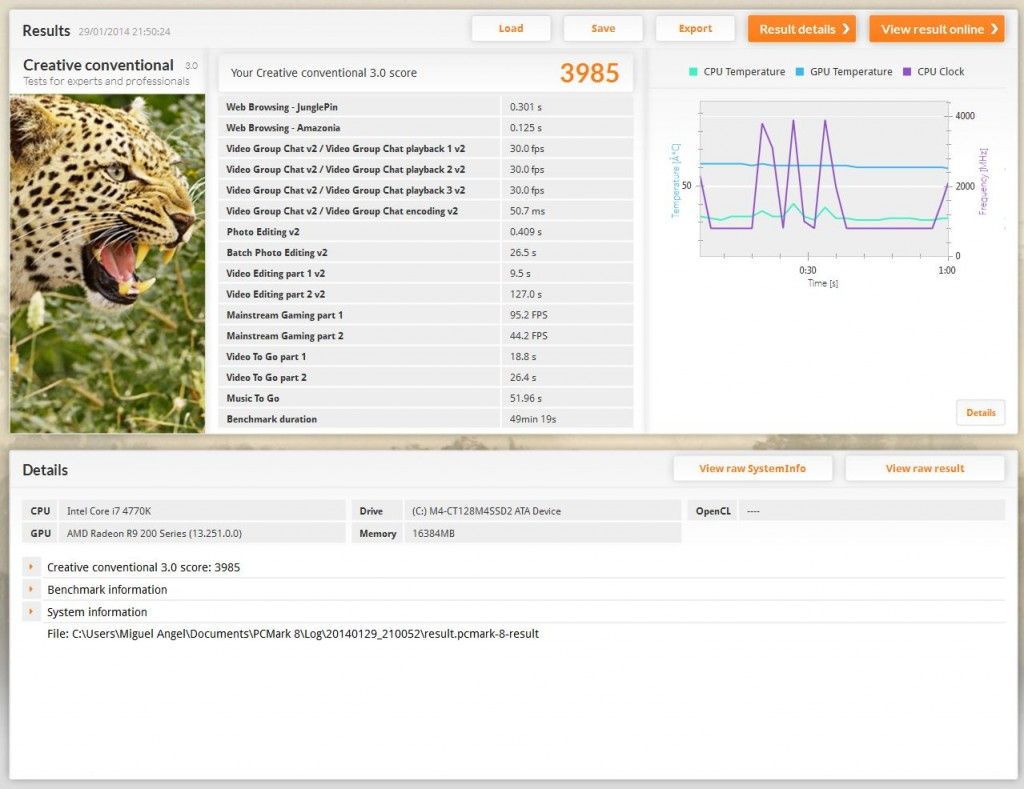Viewport: 1024px width, 789px height.
Task: Click the 49min 19s duration value
Action: pyautogui.click(x=533, y=419)
